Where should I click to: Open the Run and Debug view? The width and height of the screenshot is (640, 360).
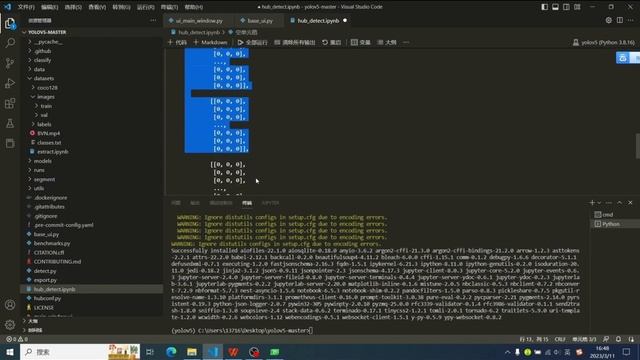click(10, 83)
